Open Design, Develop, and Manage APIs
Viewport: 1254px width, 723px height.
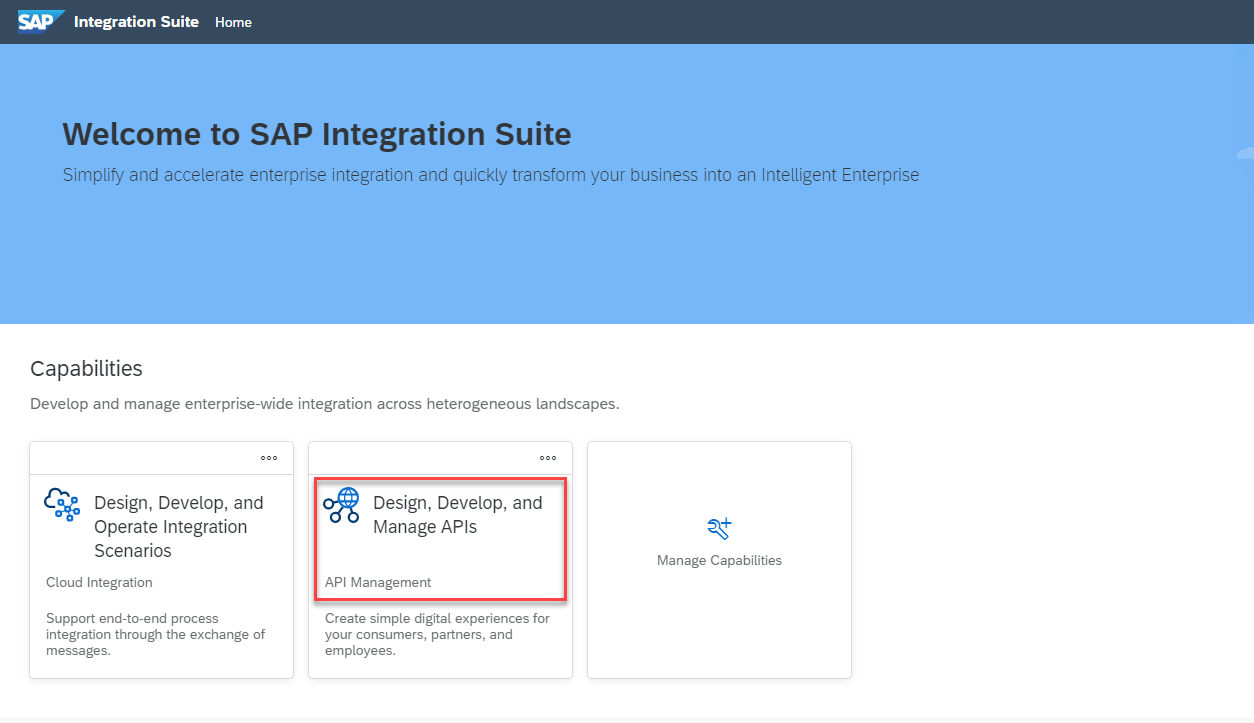click(458, 515)
